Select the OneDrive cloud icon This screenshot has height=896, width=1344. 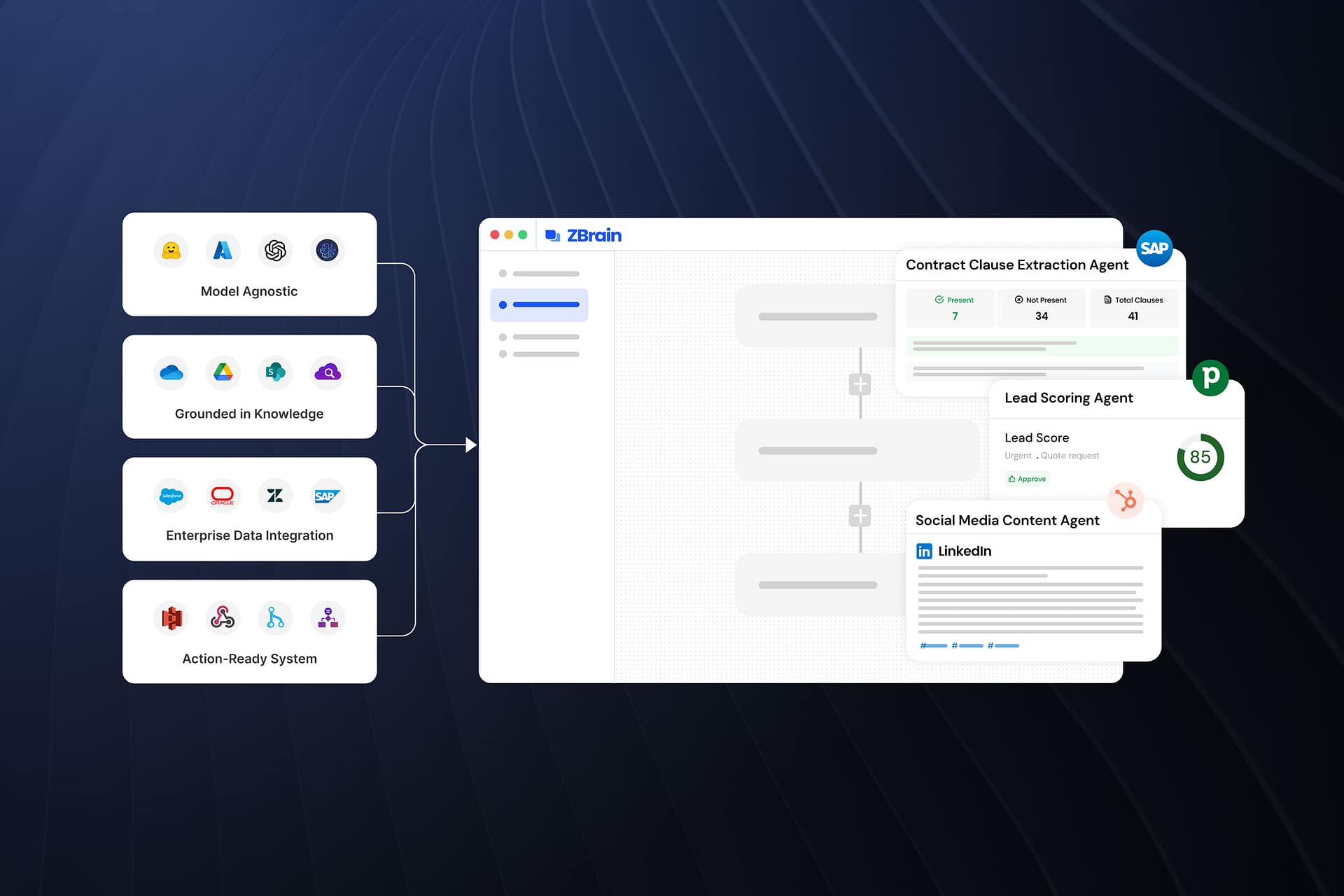click(x=170, y=372)
